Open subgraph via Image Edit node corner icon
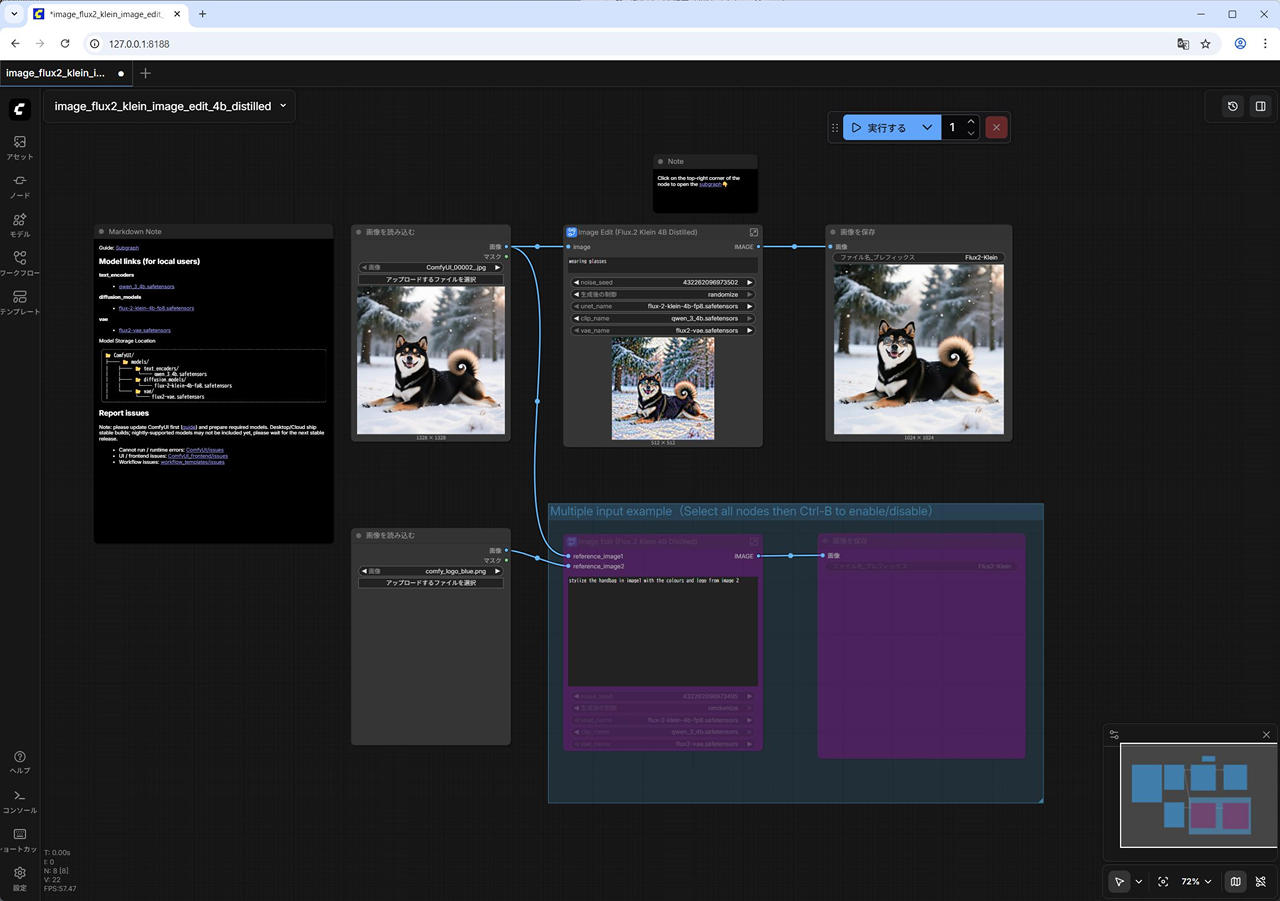1280x901 pixels. tap(754, 232)
